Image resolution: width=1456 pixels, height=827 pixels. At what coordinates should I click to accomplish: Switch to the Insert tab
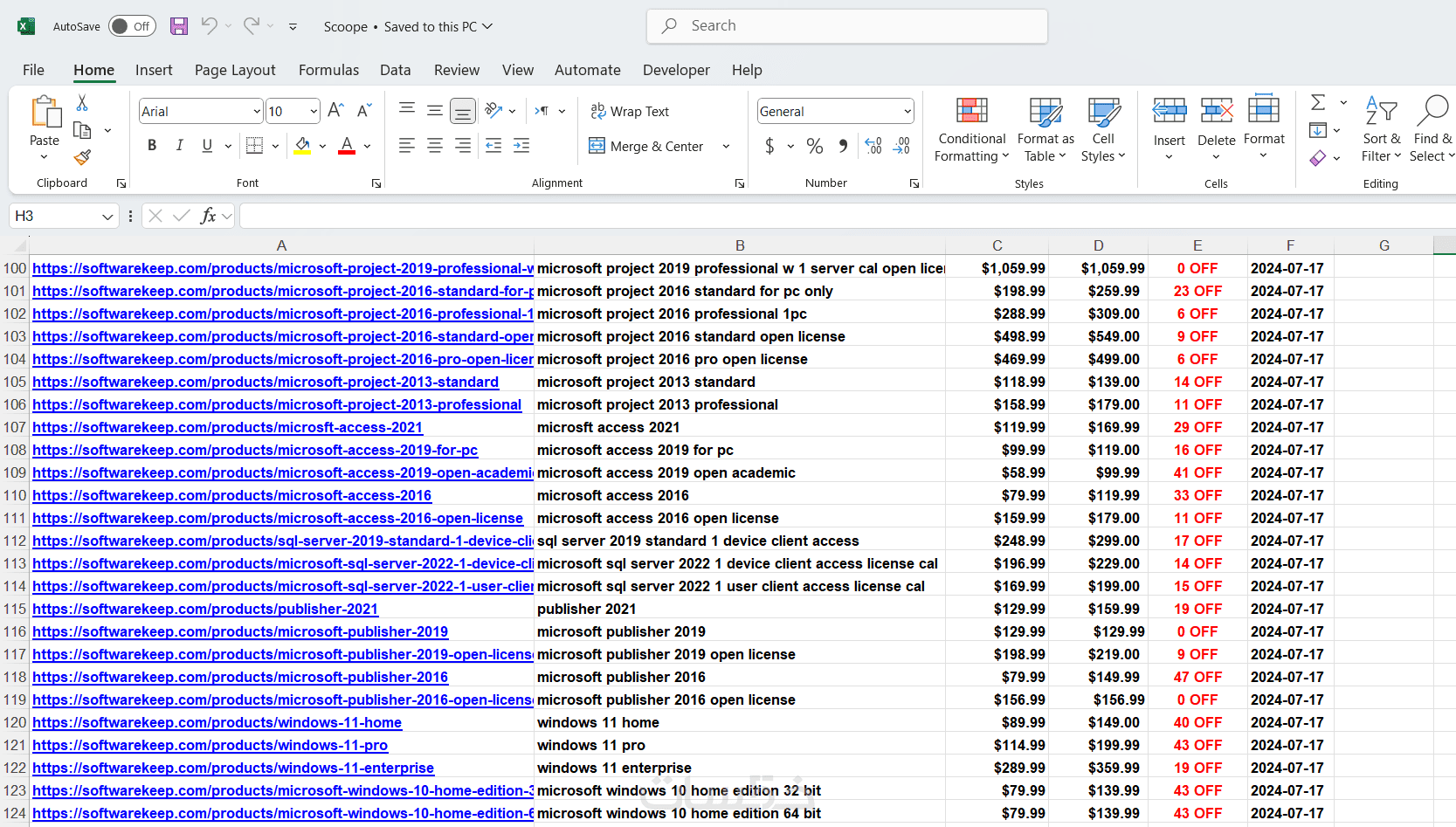tap(154, 70)
